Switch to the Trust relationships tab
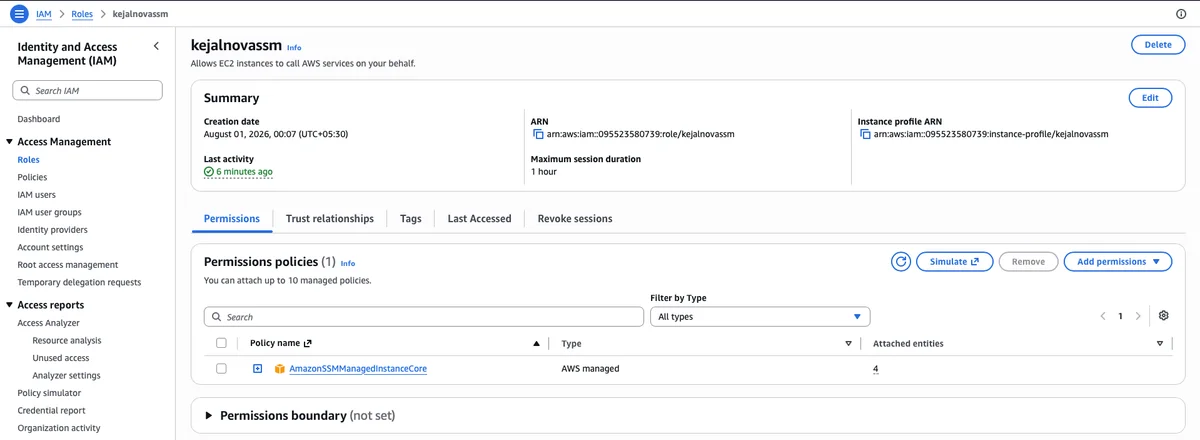Image resolution: width=1200 pixels, height=440 pixels. pos(329,218)
